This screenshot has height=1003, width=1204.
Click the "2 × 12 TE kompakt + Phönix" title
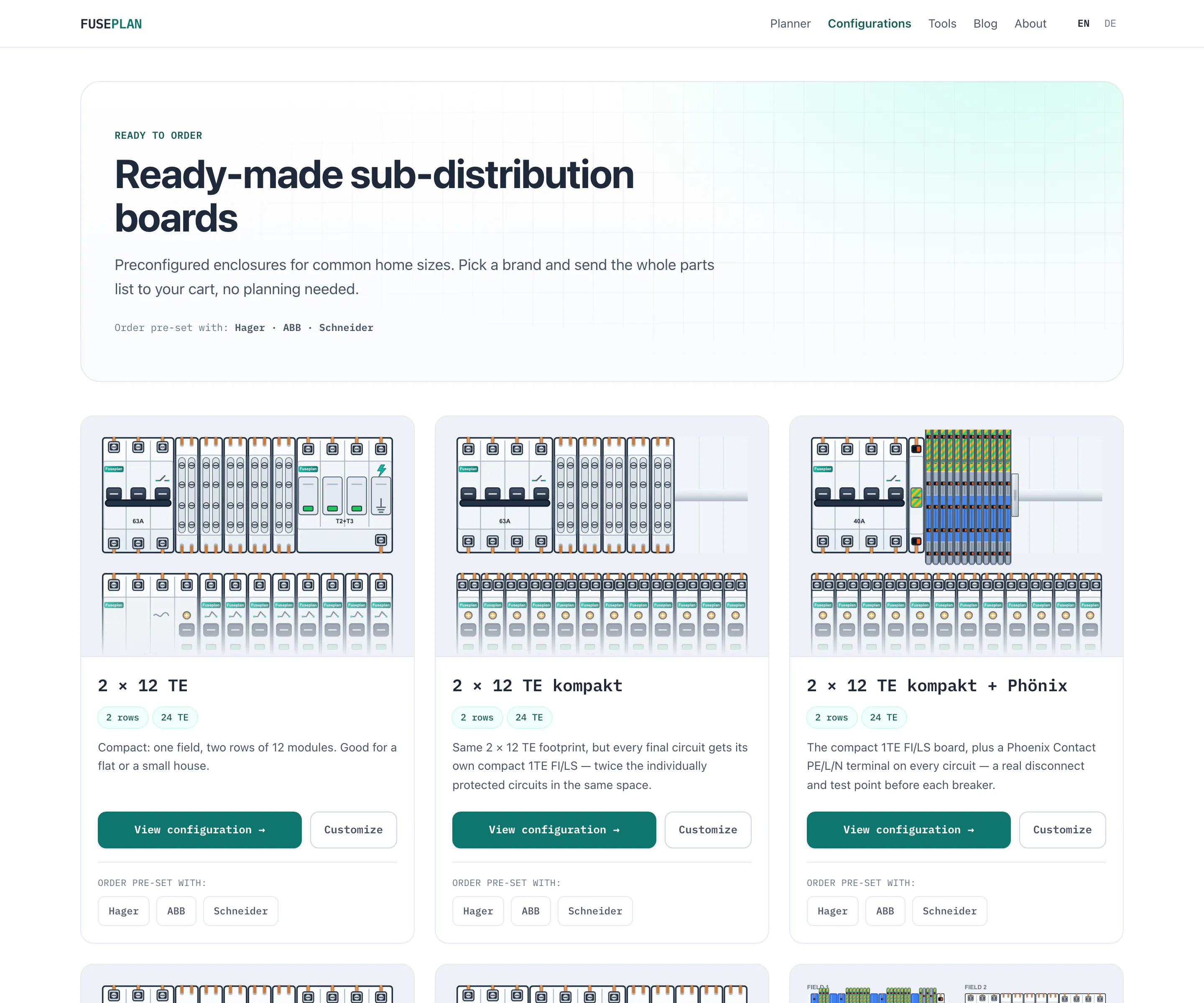coord(937,685)
